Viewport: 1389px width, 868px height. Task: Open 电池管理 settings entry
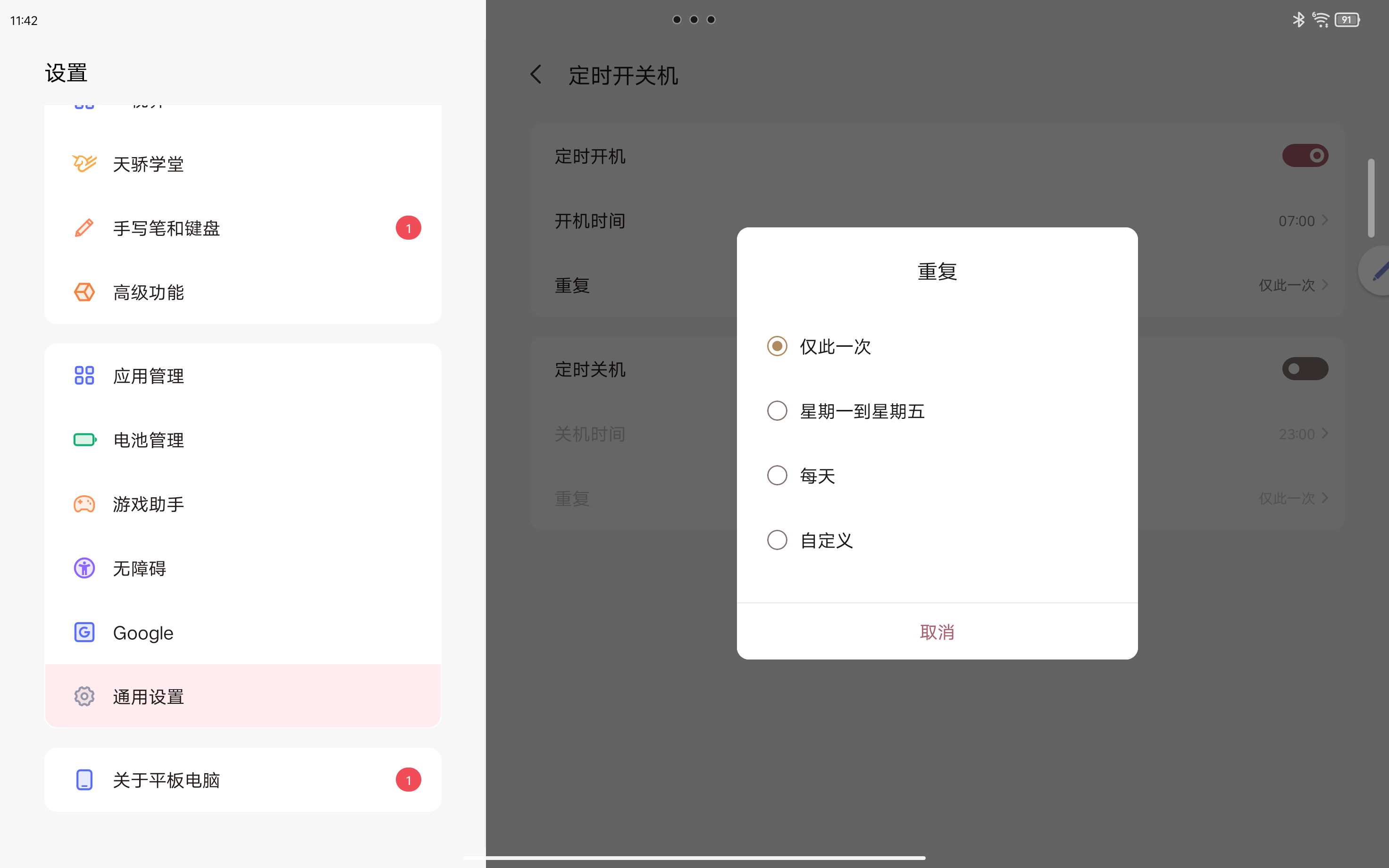pos(243,440)
